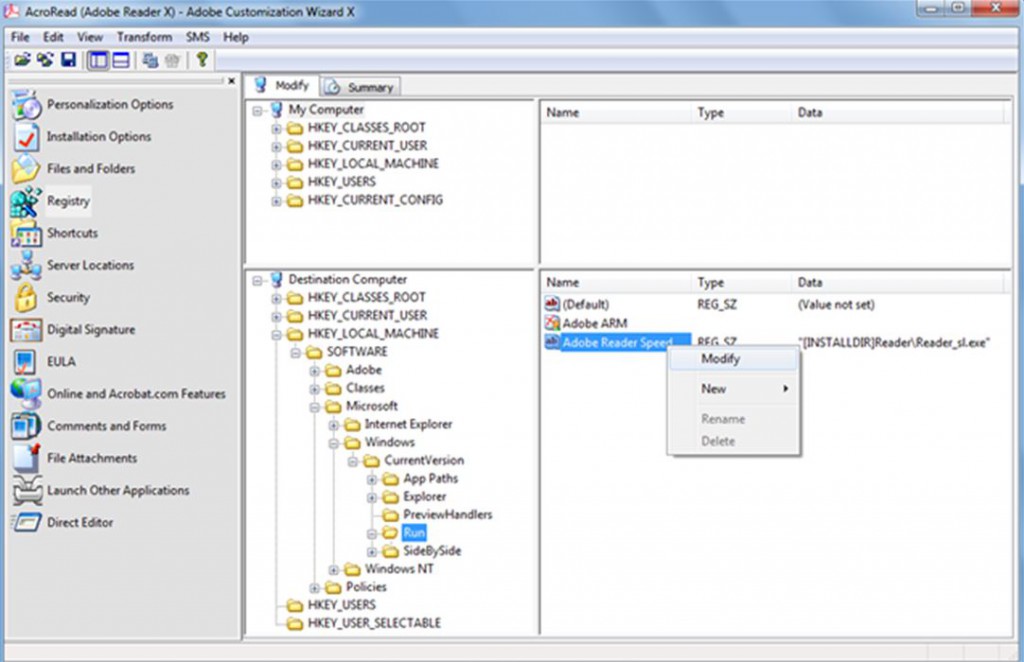1024x662 pixels.
Task: Open the SMS menu
Action: point(197,37)
